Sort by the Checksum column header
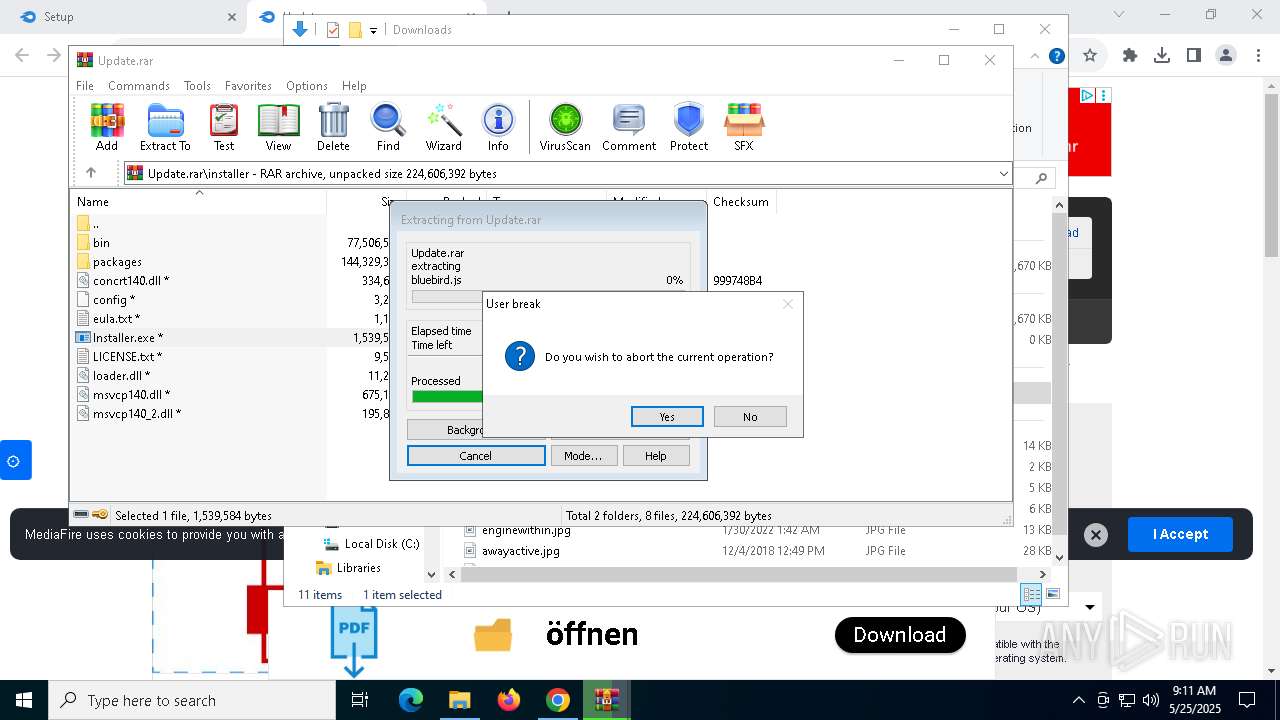The image size is (1280, 720). (741, 202)
